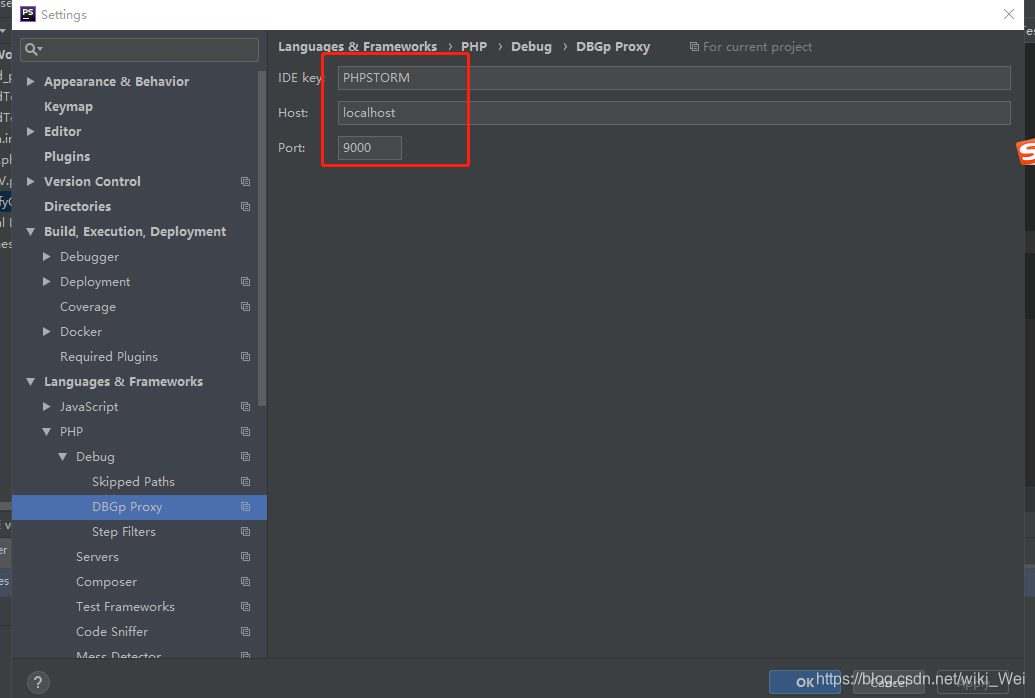
Task: Open Directories settings page
Action: 77,207
